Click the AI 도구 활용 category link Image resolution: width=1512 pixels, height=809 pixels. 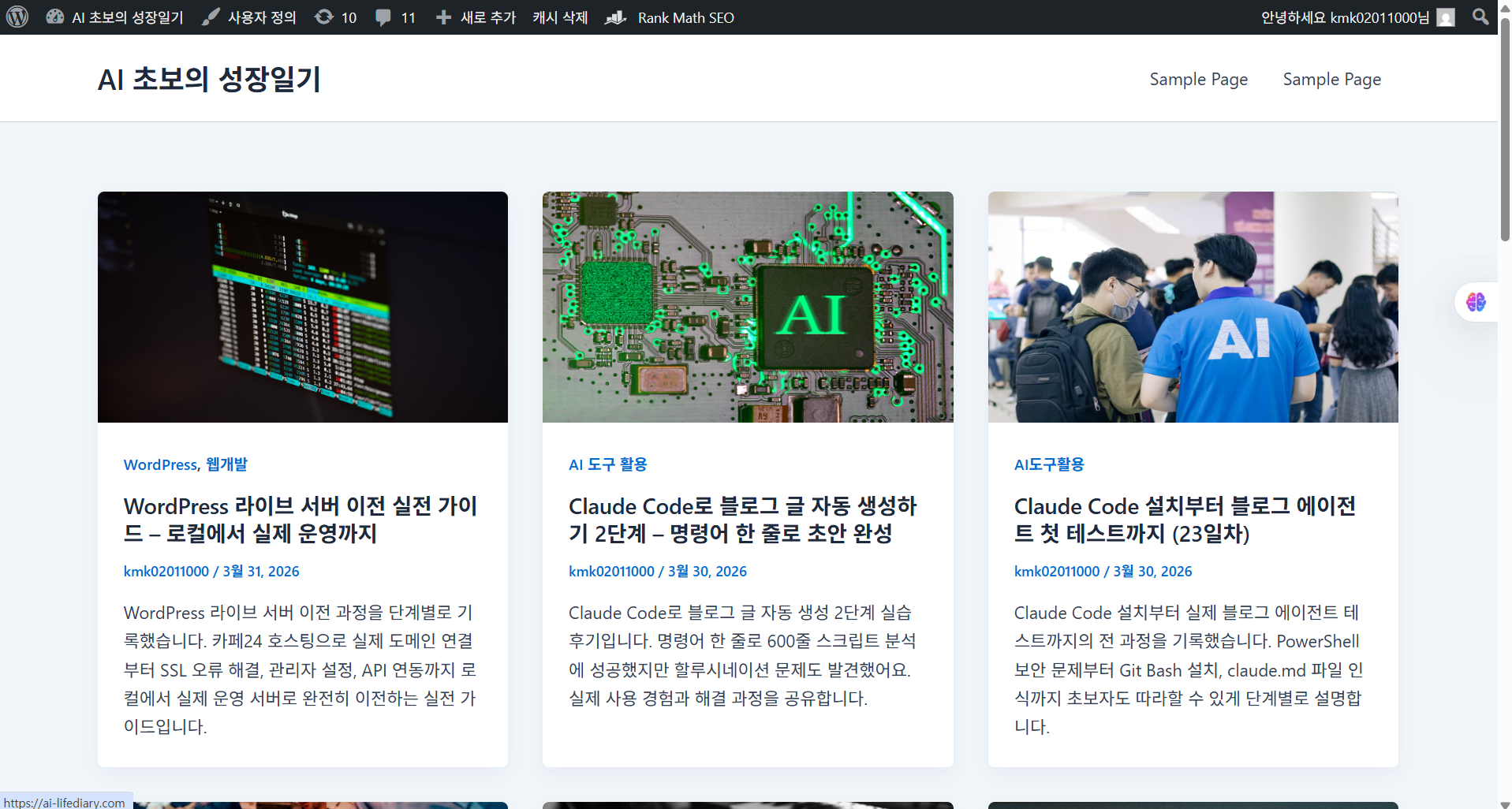pyautogui.click(x=608, y=464)
